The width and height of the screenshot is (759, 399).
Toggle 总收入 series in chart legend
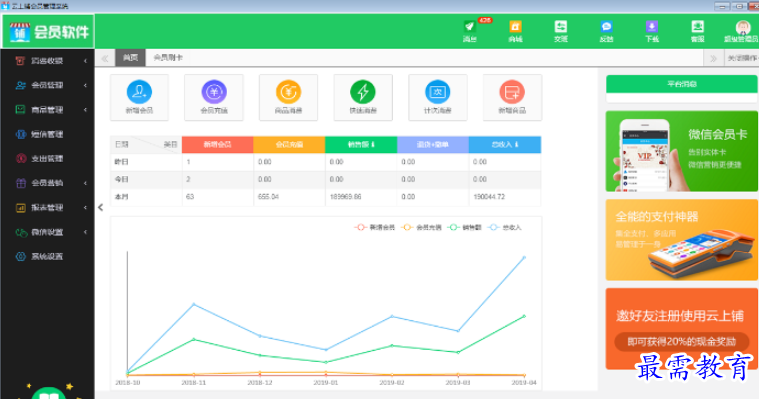(x=505, y=227)
